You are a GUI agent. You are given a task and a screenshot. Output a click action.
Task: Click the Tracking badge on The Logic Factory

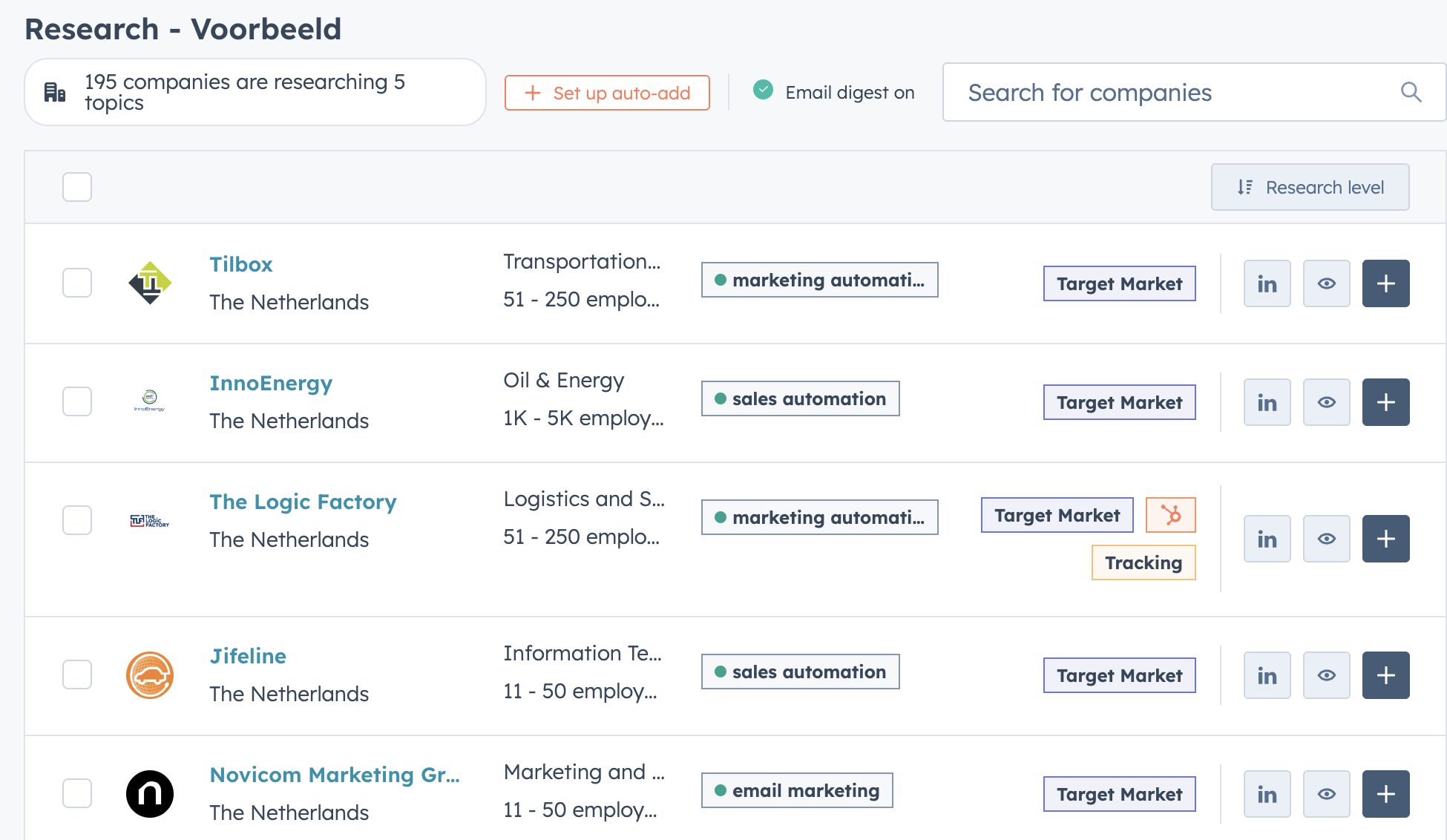pyautogui.click(x=1143, y=562)
